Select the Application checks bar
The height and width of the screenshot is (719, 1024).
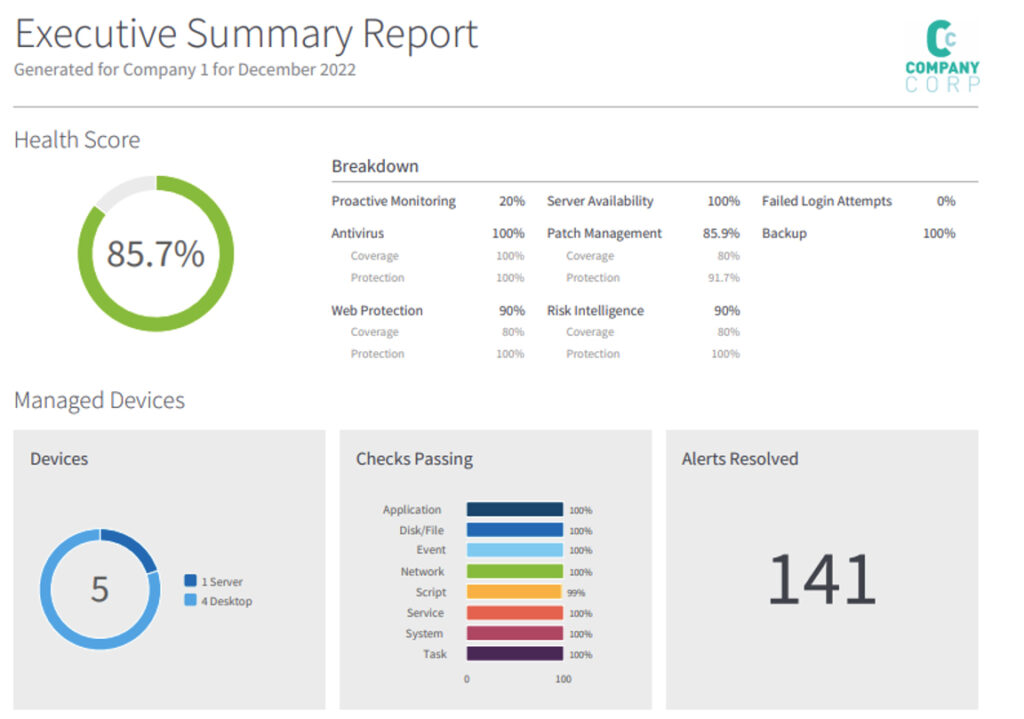pos(515,509)
